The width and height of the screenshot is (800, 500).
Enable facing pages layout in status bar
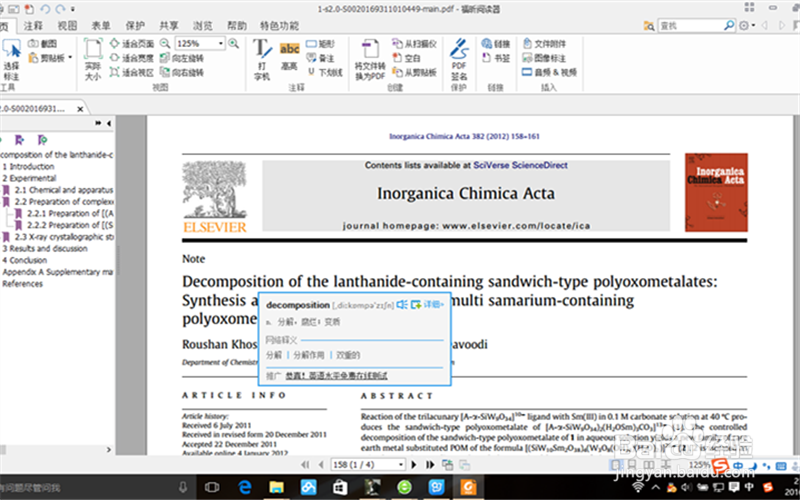(x=649, y=465)
